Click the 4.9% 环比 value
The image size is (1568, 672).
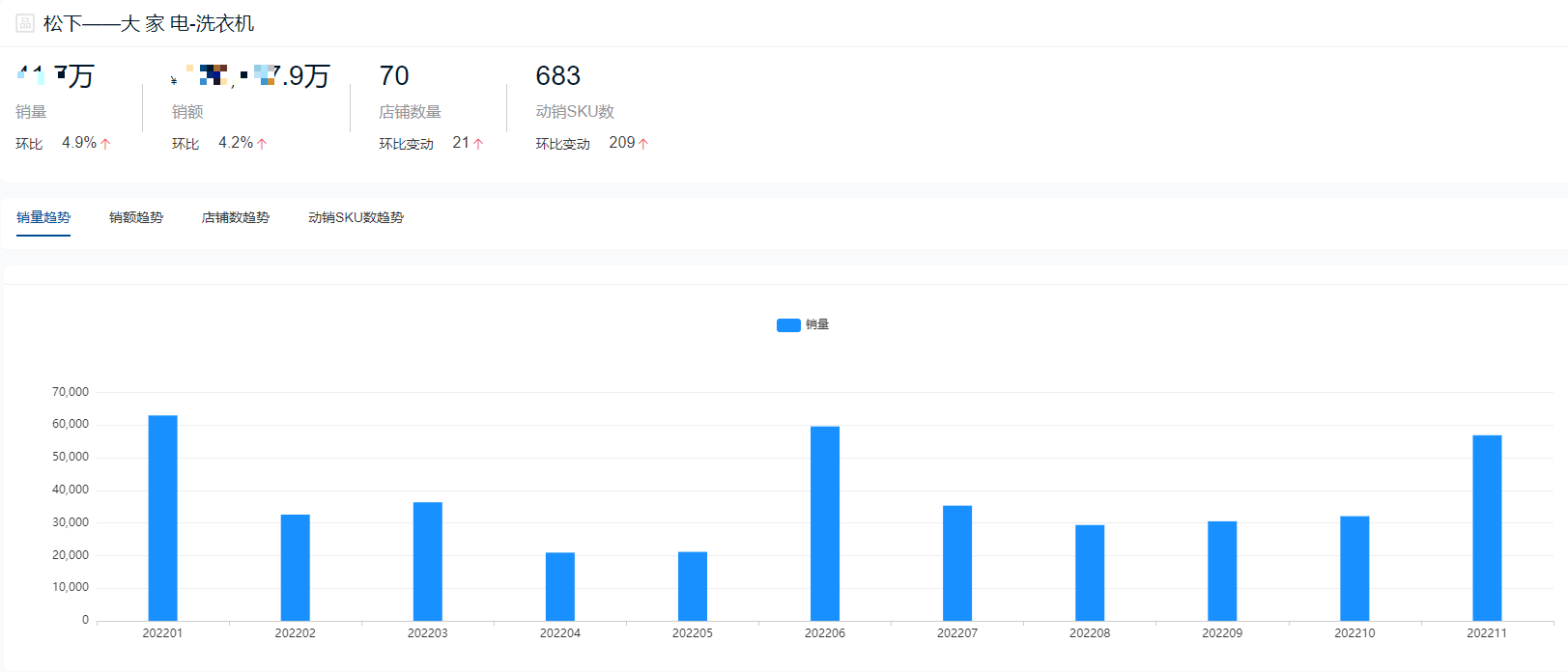pos(79,143)
